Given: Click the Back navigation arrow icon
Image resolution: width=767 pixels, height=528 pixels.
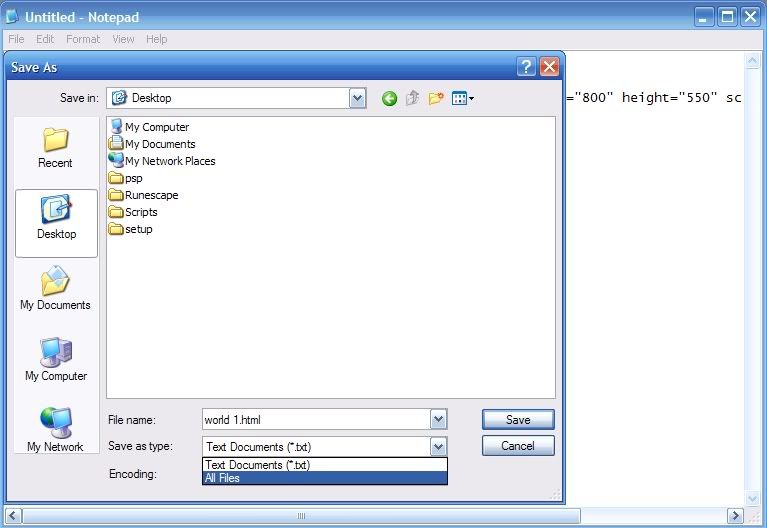Looking at the screenshot, I should coord(389,98).
